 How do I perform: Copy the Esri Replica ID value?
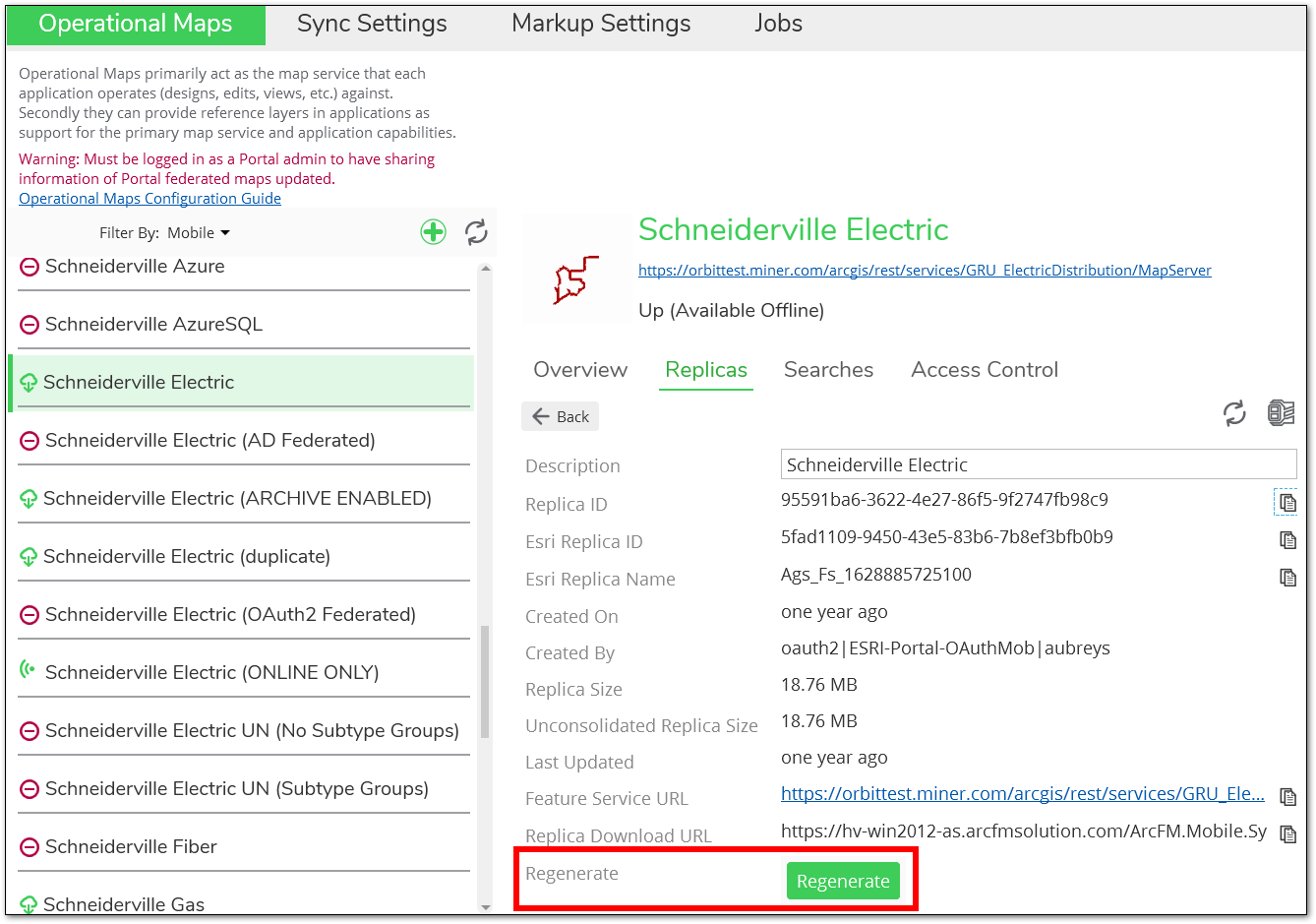pos(1287,539)
